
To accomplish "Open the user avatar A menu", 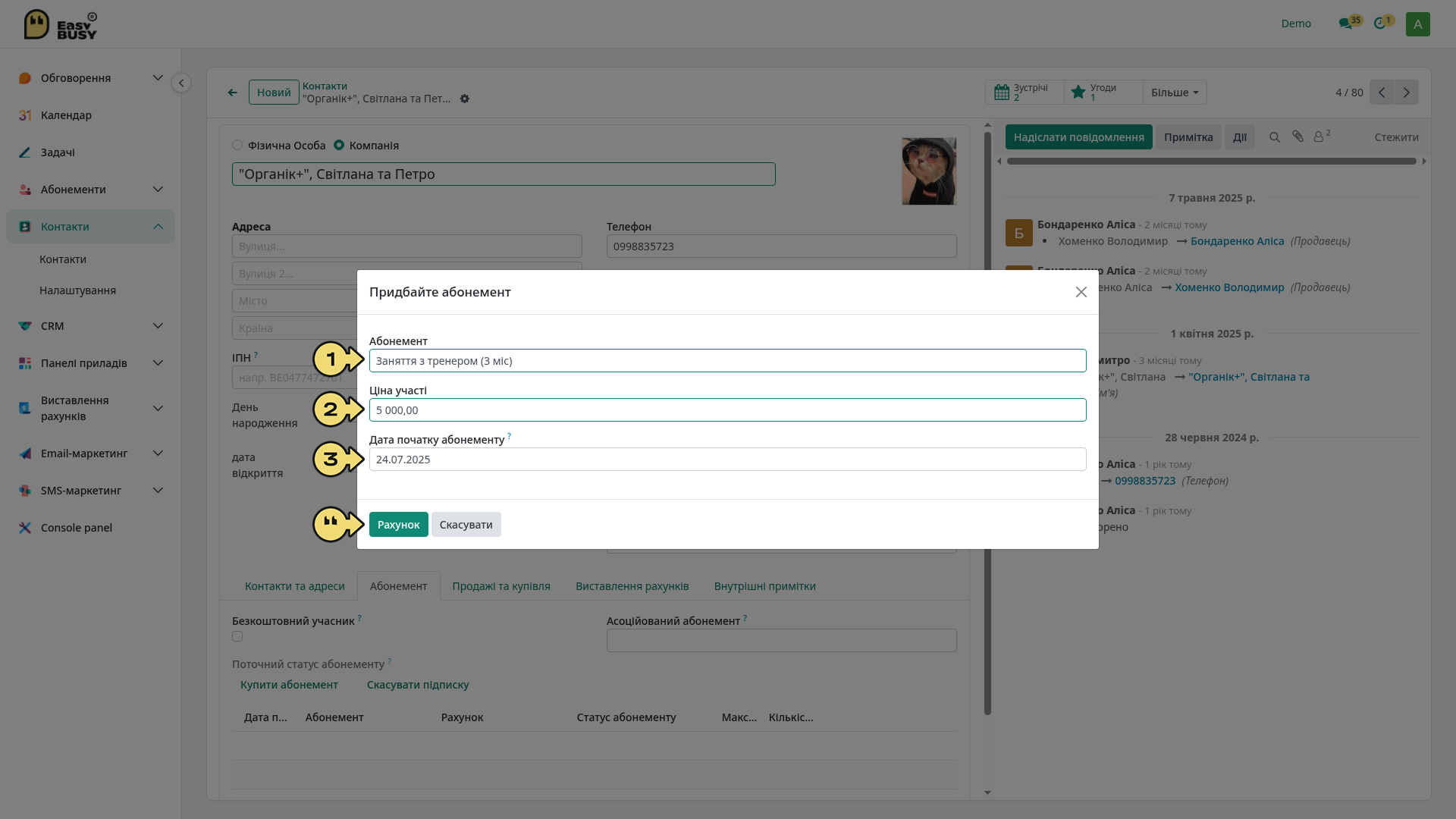I will (1417, 24).
